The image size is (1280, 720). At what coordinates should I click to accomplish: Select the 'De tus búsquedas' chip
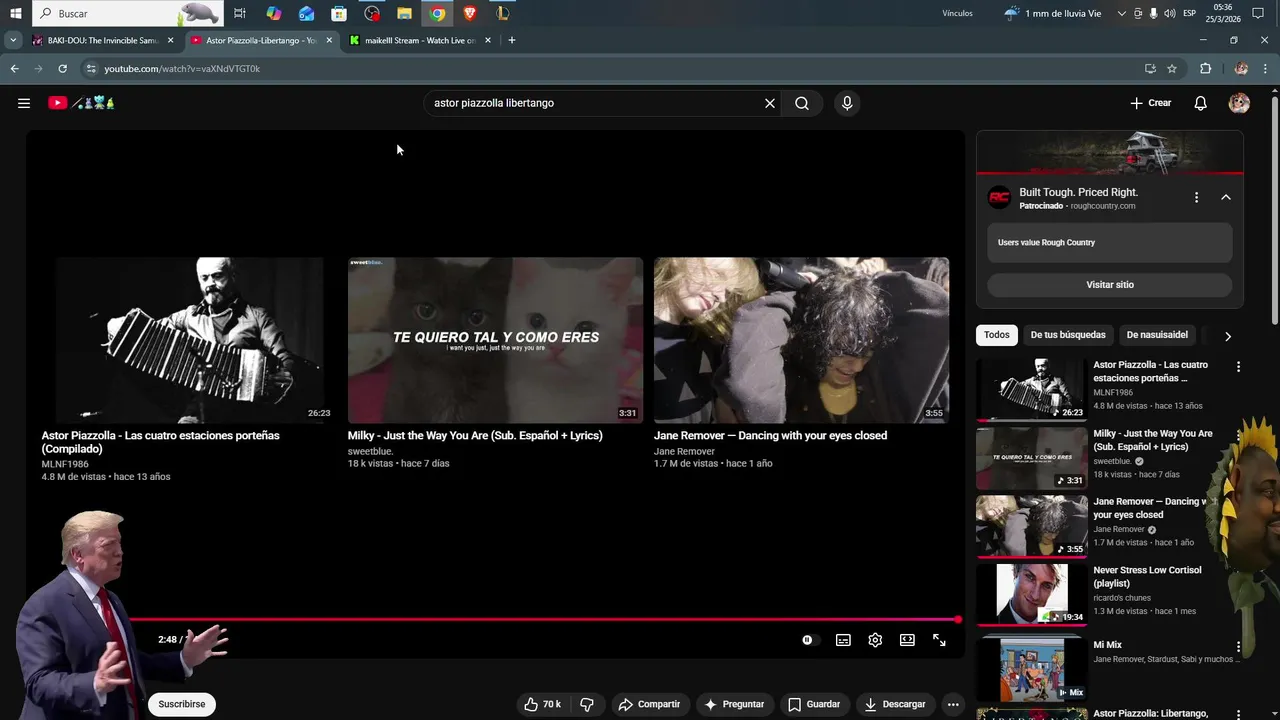pyautogui.click(x=1068, y=335)
